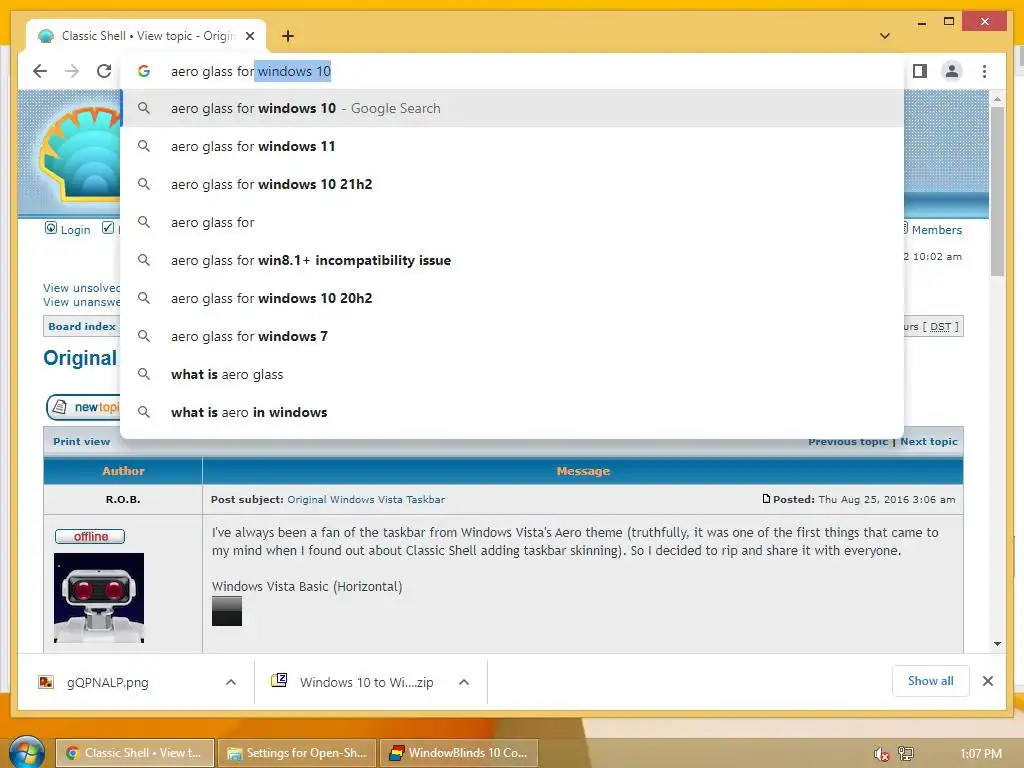Open the Chrome profile avatar

tap(952, 71)
